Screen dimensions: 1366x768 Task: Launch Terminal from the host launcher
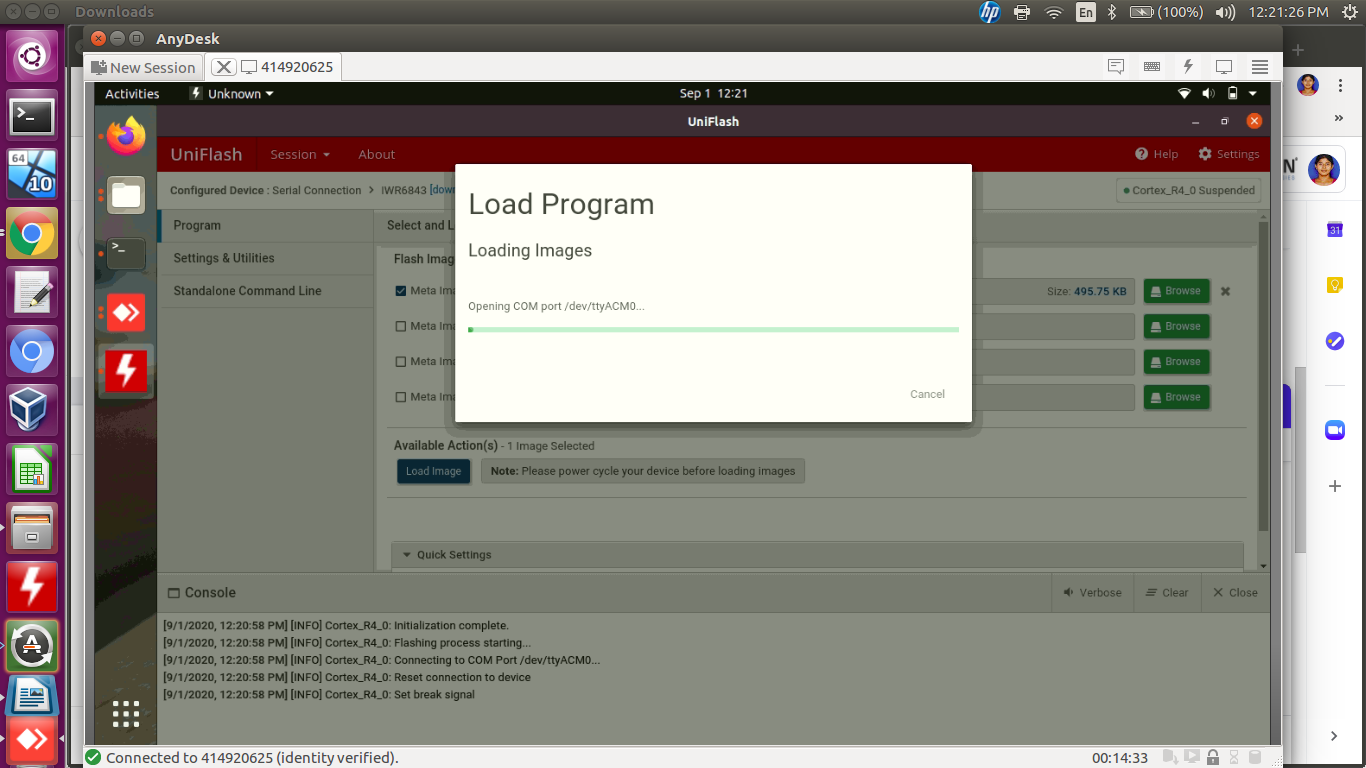tap(32, 116)
